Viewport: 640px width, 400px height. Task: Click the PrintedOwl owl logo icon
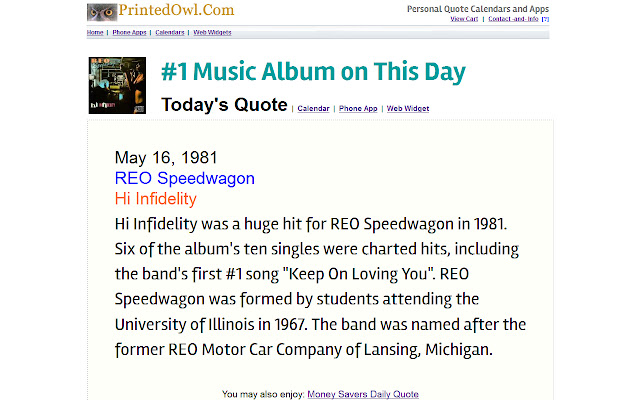click(101, 12)
